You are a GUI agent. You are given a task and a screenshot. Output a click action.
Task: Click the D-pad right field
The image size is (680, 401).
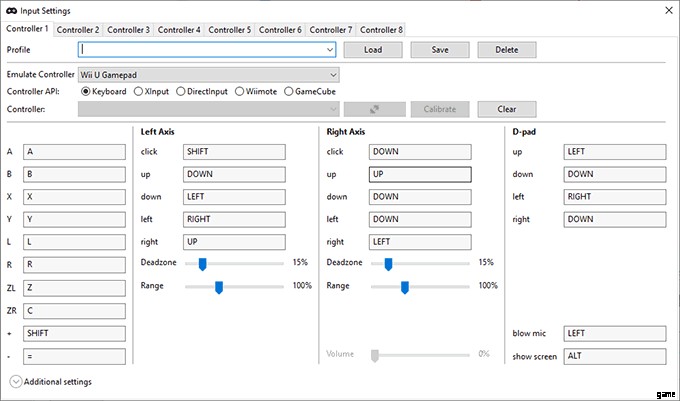point(615,219)
